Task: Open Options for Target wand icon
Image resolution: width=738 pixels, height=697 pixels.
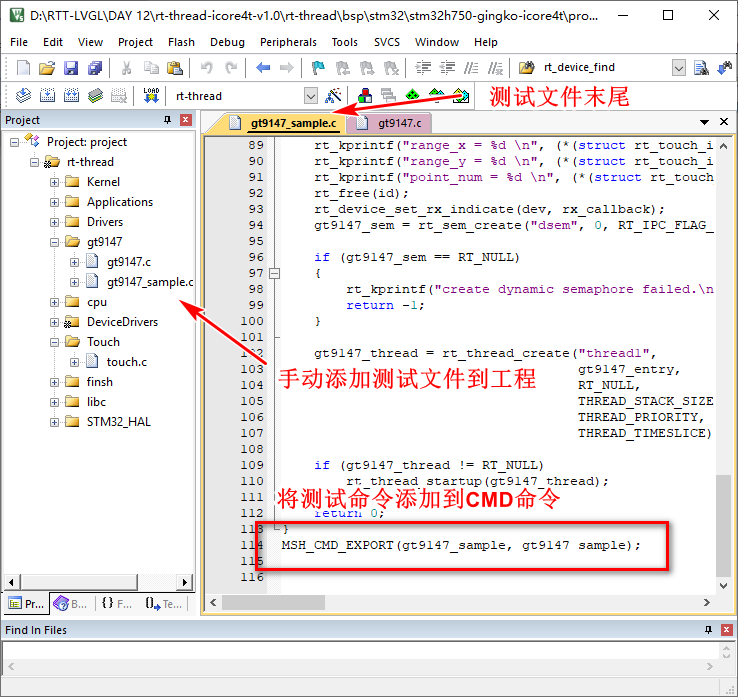Action: click(334, 95)
